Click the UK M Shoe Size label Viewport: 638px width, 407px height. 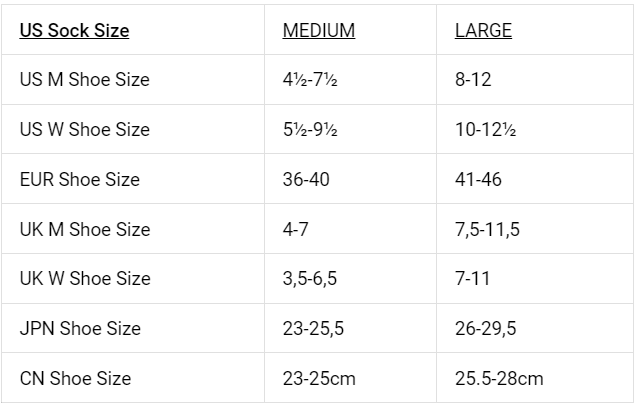84,229
